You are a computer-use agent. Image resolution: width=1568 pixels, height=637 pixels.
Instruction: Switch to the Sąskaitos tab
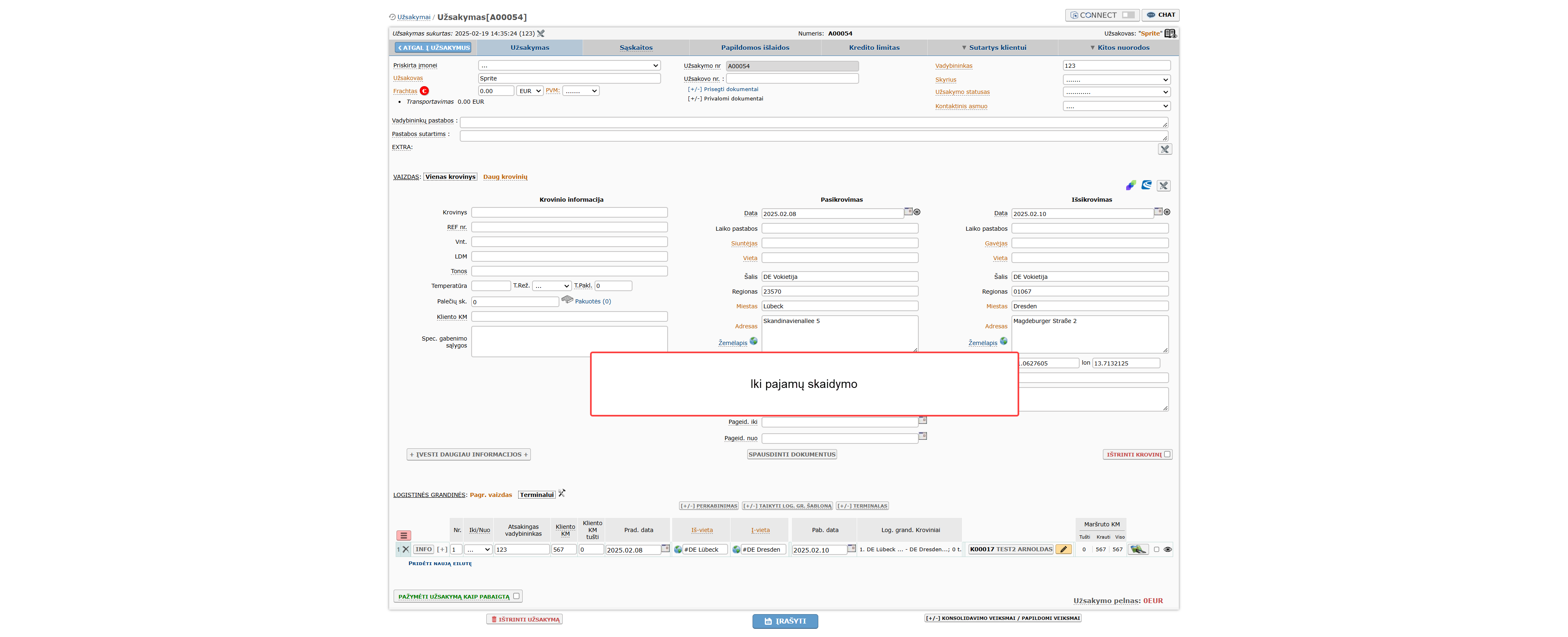[x=636, y=47]
